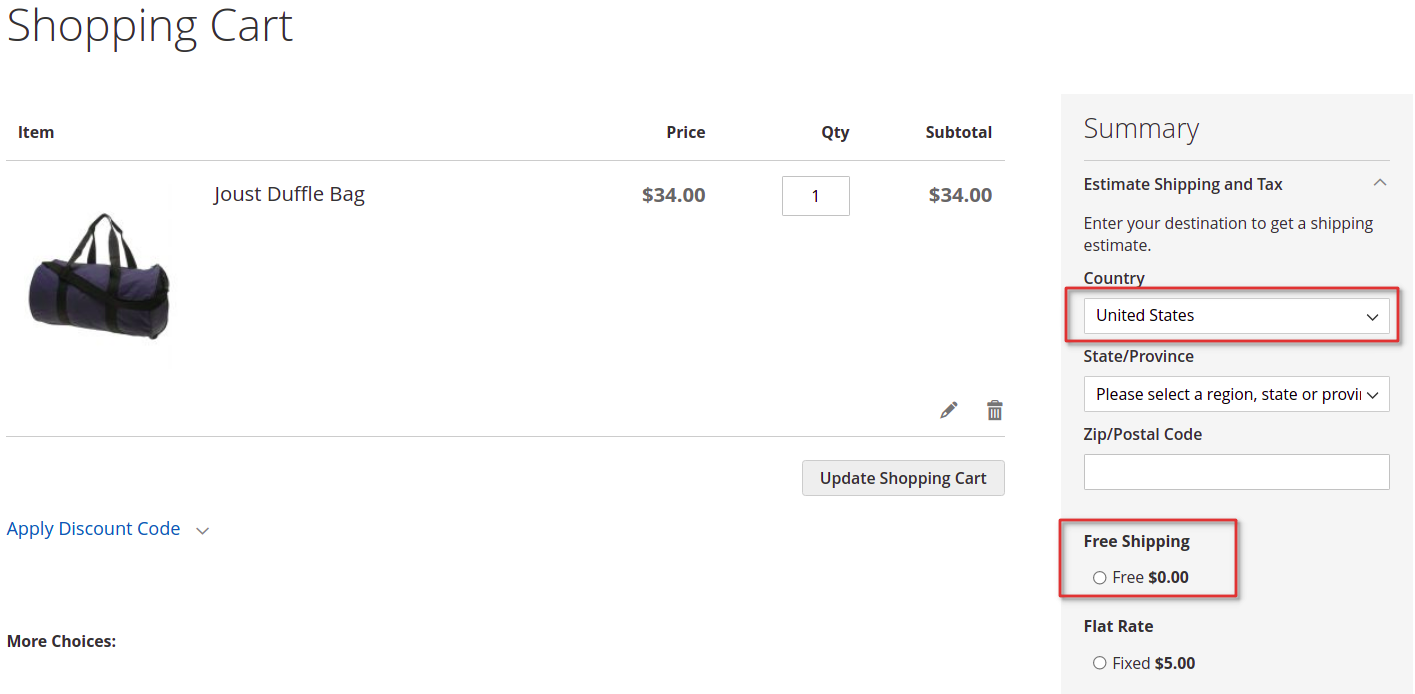Edit the Joust Duffle Bag item via pencil icon

[x=949, y=410]
